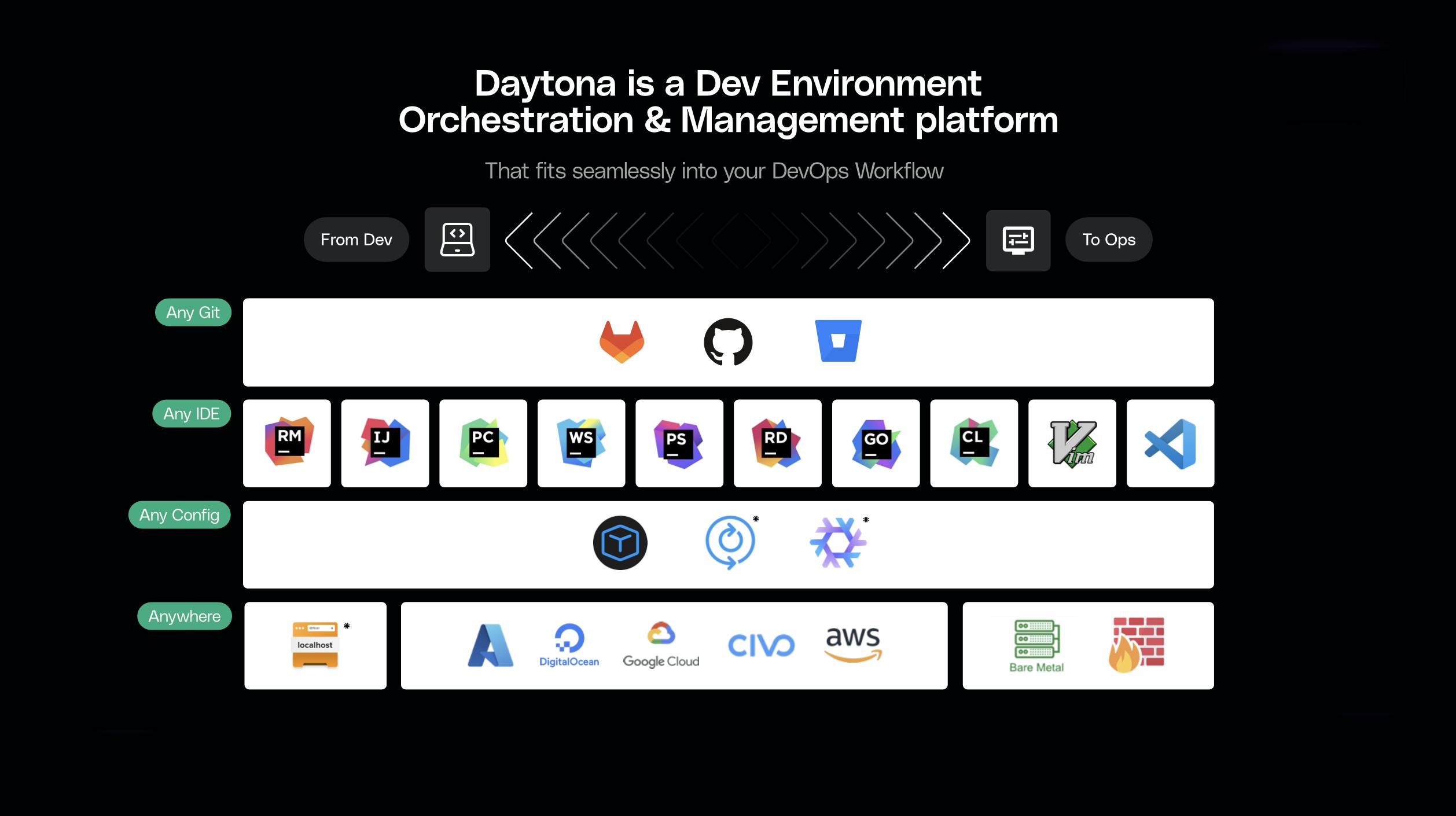Image resolution: width=1456 pixels, height=816 pixels.
Task: Select the IntelliJ IDEA icon
Action: click(383, 441)
